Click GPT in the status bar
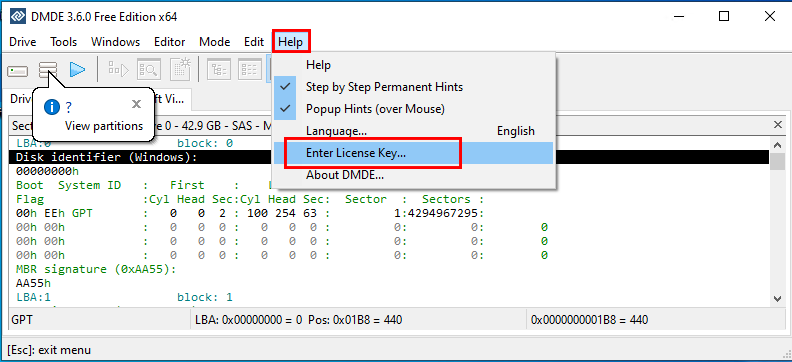This screenshot has width=792, height=362. [x=22, y=320]
